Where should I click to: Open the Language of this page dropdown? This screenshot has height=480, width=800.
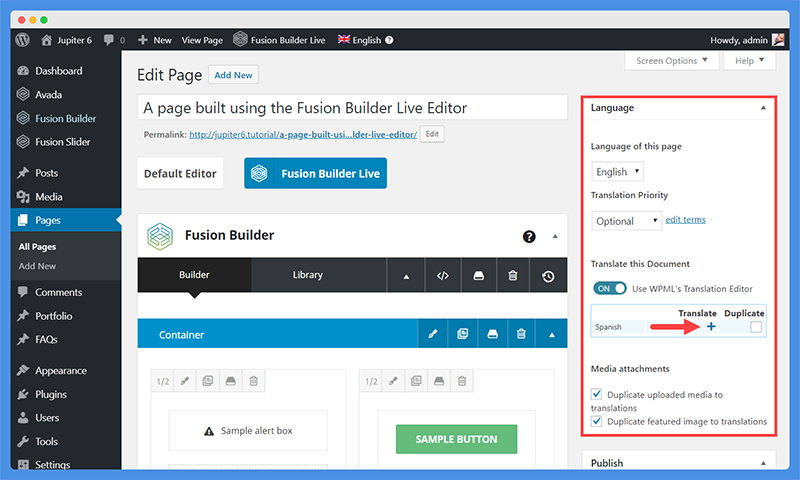point(617,171)
